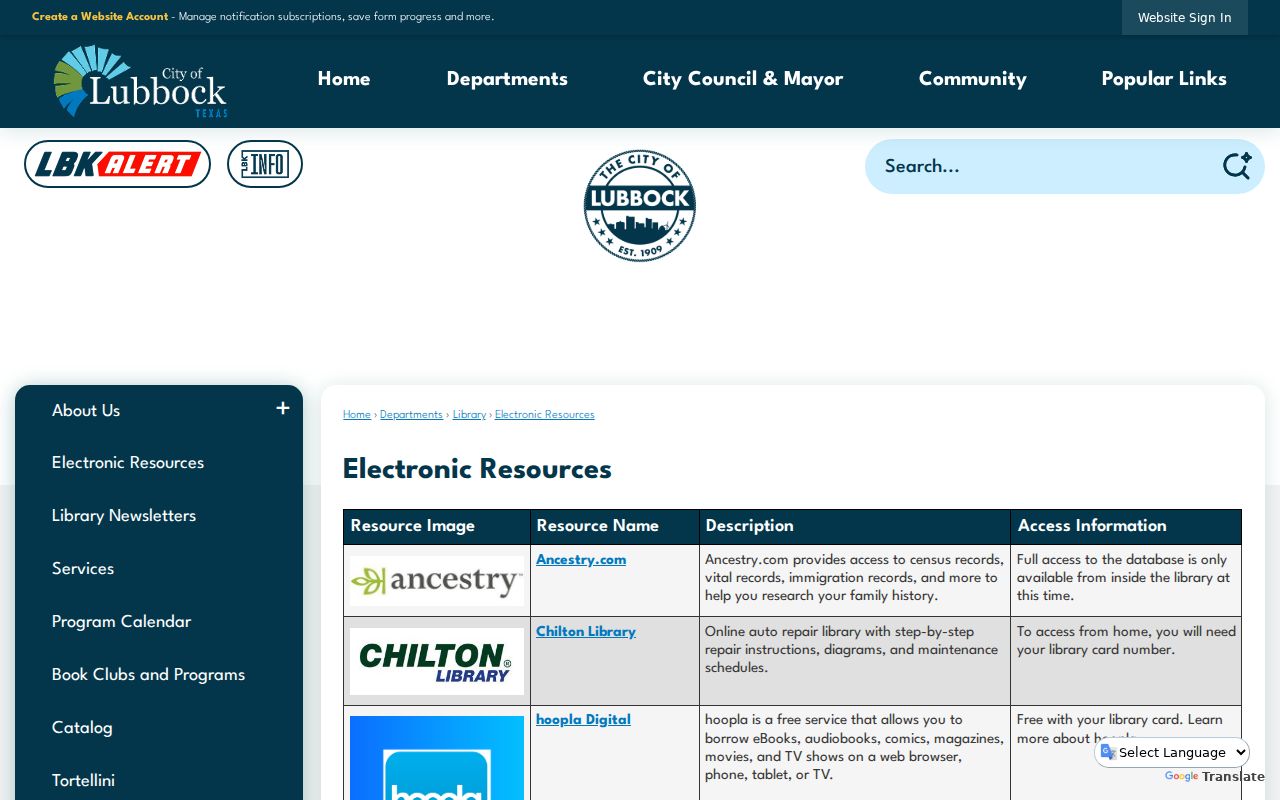Click the City of Lubbock Texas logo

point(140,81)
